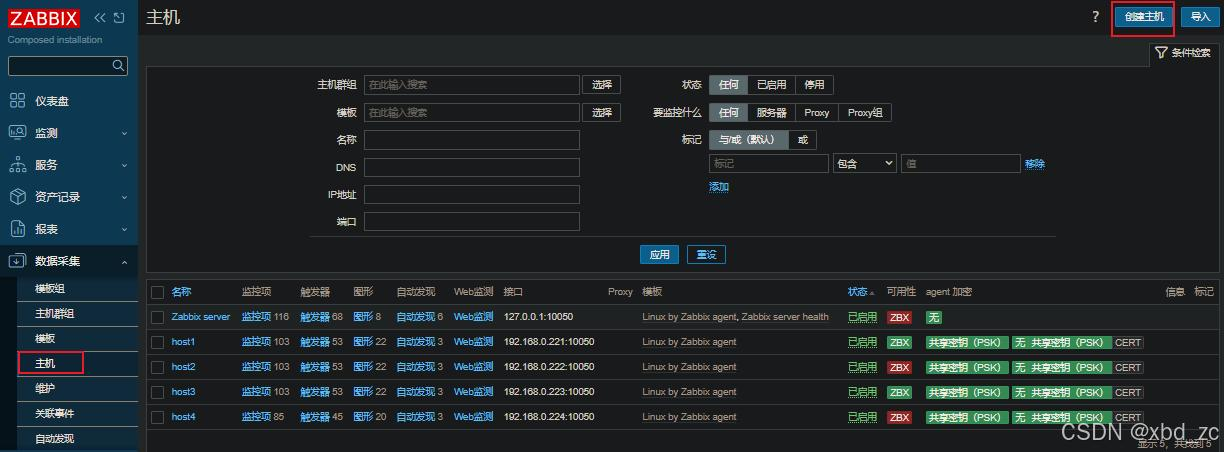1224x452 pixels.
Task: Select the Zabbix server row checkbox
Action: [x=157, y=317]
